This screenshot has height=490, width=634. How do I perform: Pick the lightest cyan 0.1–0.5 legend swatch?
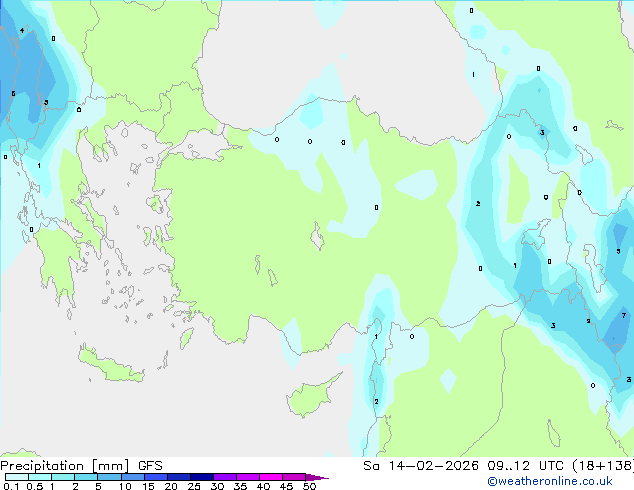coord(17,477)
